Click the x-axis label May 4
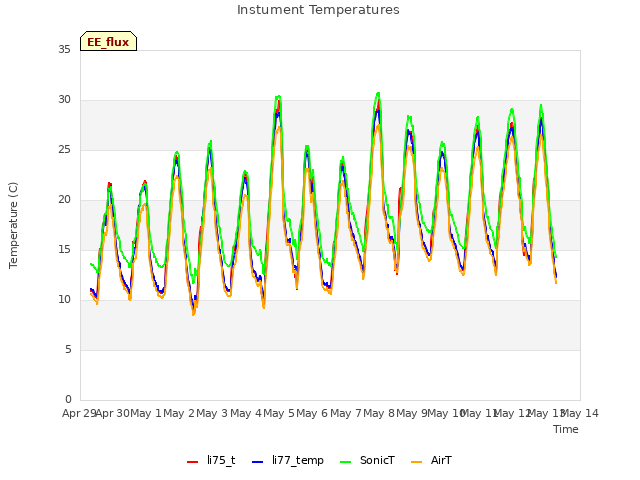Viewport: 640px width, 480px height. click(x=246, y=413)
